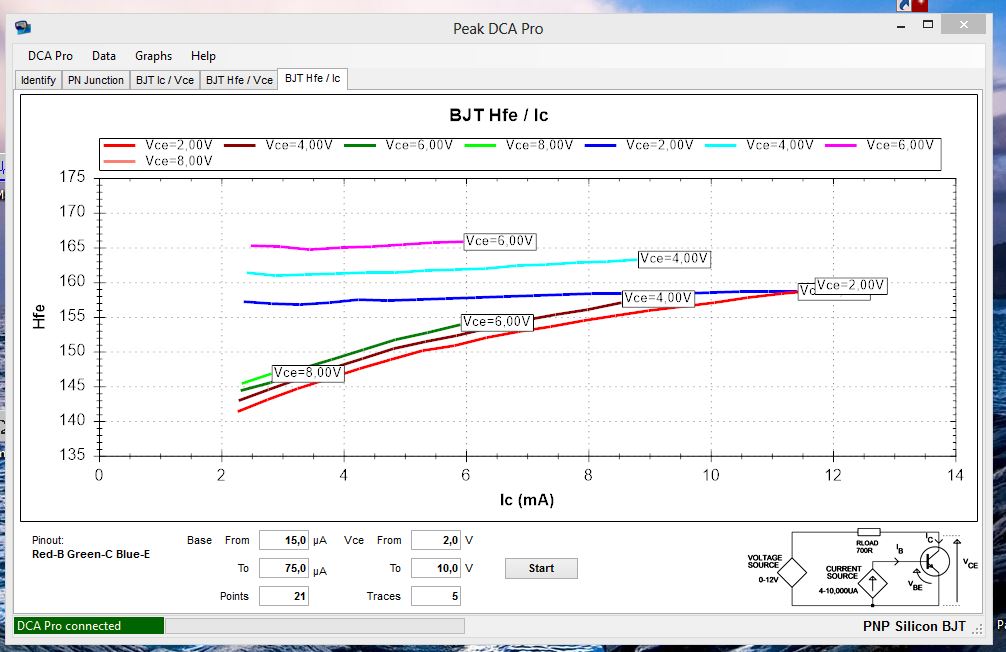The height and width of the screenshot is (652, 1006).
Task: Click the Vce=6,00V label on green curve
Action: [x=497, y=322]
